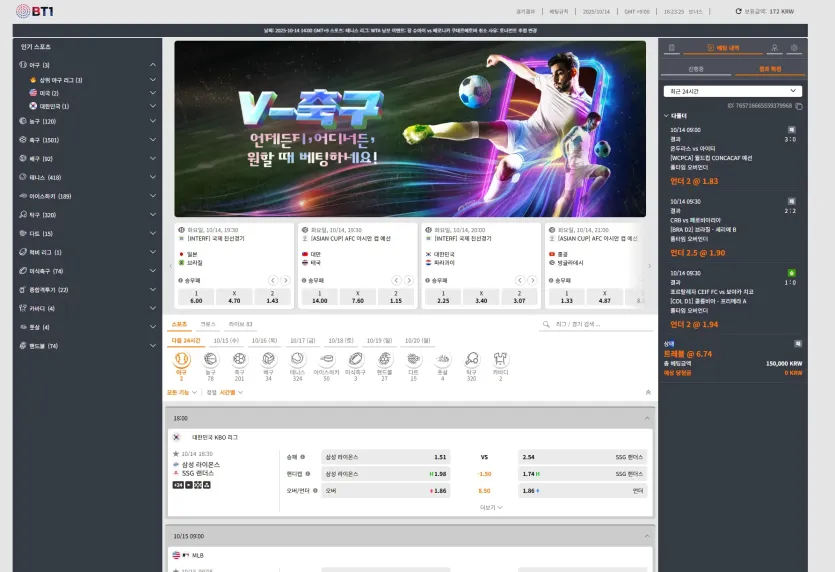Open the settings gear in the bet panel
The height and width of the screenshot is (572, 835).
(794, 48)
